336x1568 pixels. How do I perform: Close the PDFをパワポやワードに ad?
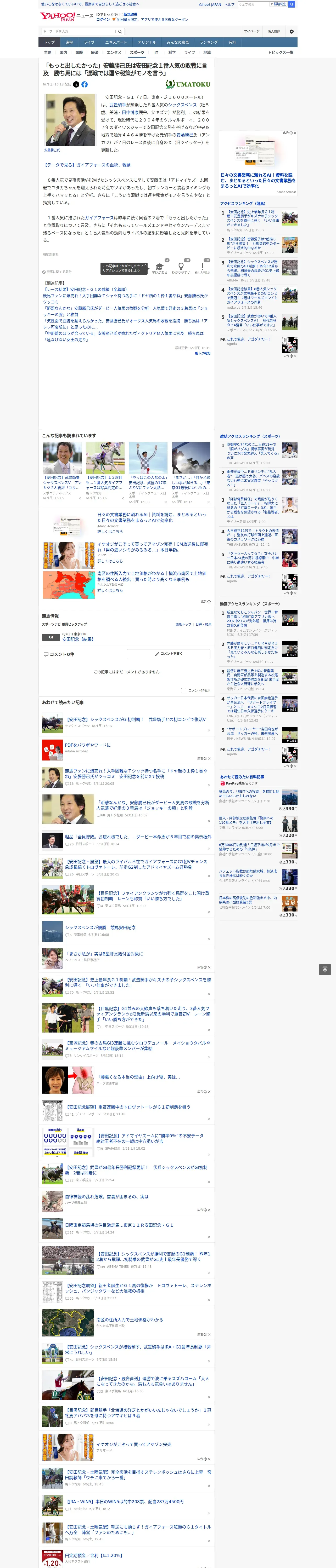(x=209, y=758)
